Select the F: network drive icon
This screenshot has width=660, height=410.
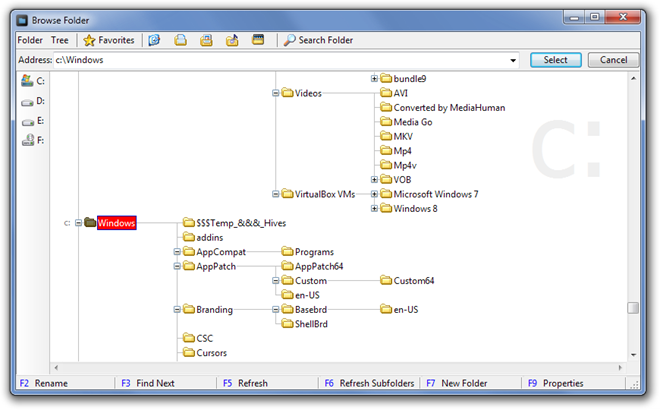(x=32, y=140)
